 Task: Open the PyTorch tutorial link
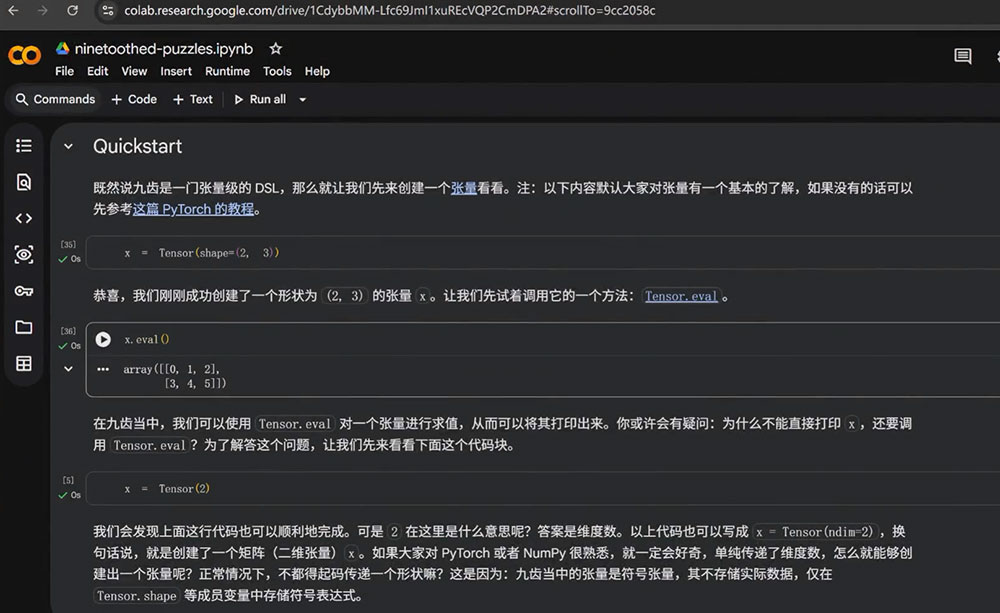coord(193,209)
